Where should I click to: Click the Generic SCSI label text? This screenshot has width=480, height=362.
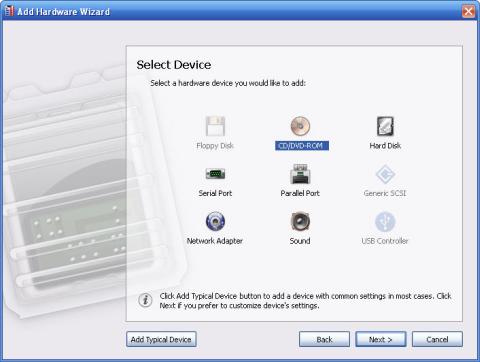coord(385,193)
